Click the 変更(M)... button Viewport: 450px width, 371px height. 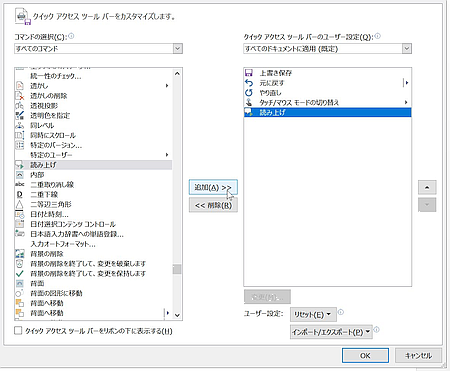point(267,297)
